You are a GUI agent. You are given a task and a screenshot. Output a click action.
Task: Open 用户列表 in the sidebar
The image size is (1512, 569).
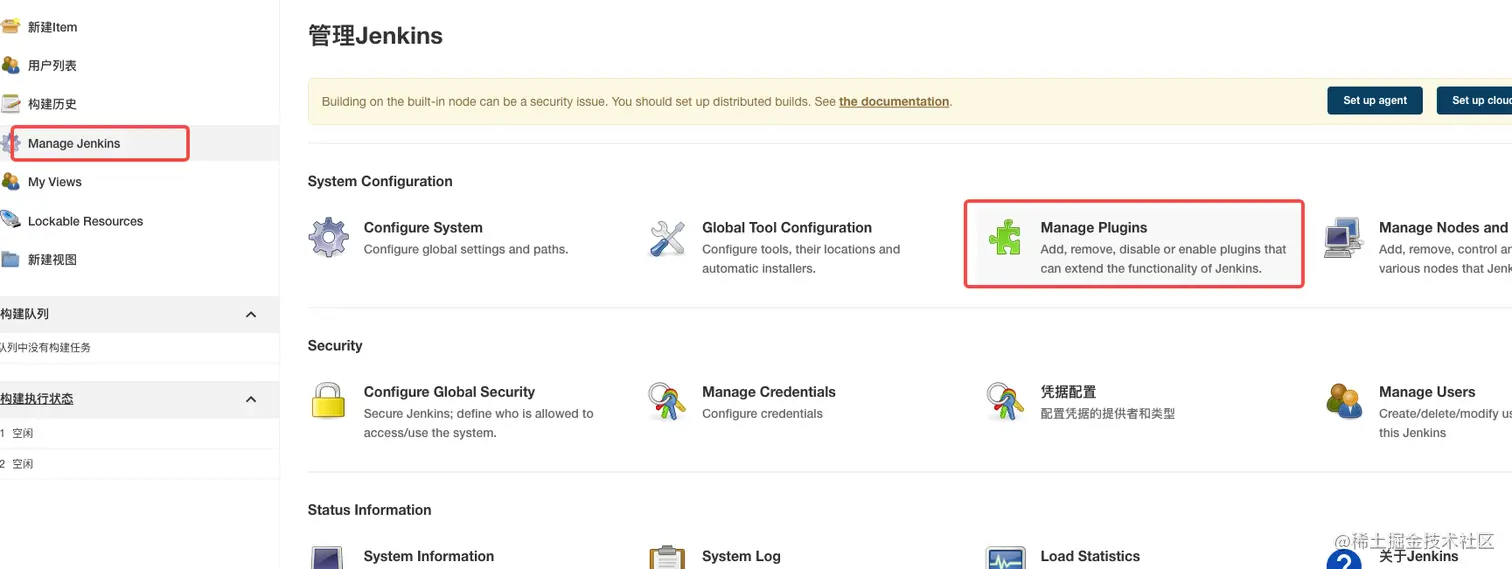[x=52, y=65]
